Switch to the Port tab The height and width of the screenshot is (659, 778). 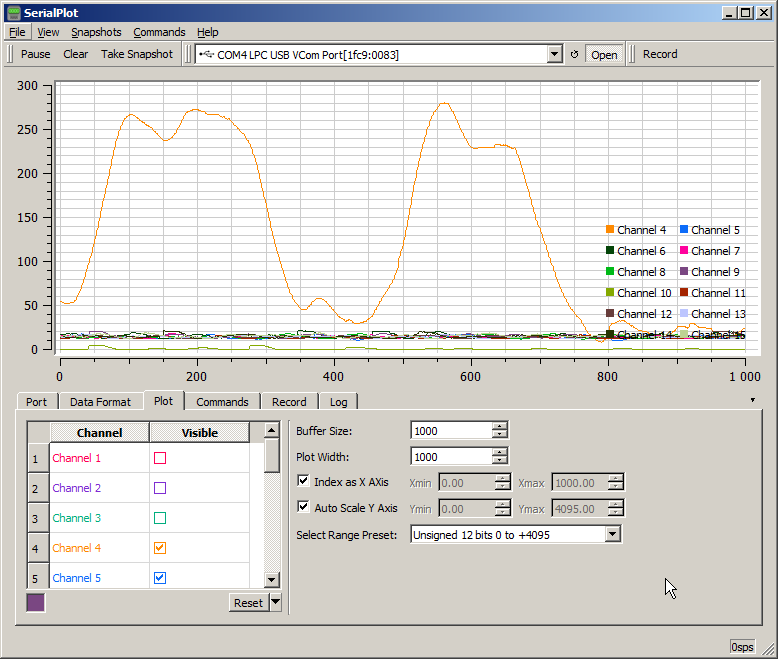[37, 401]
